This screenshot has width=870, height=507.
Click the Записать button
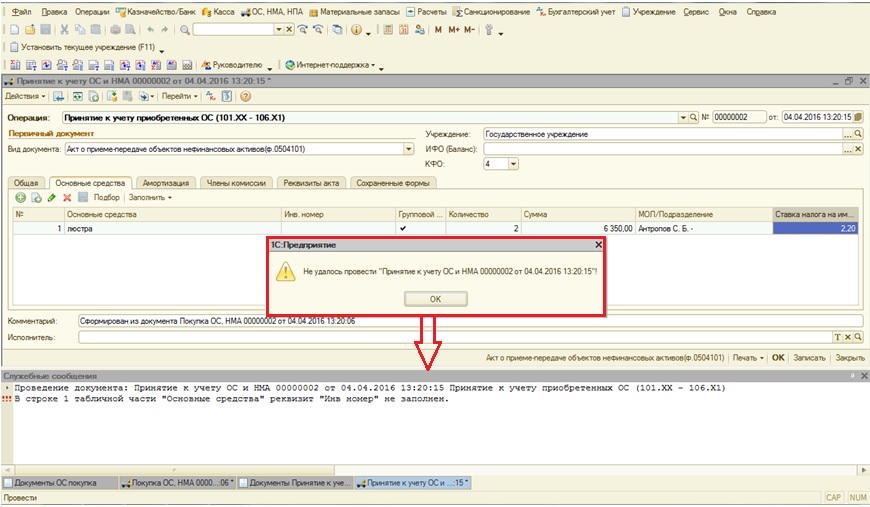point(809,358)
